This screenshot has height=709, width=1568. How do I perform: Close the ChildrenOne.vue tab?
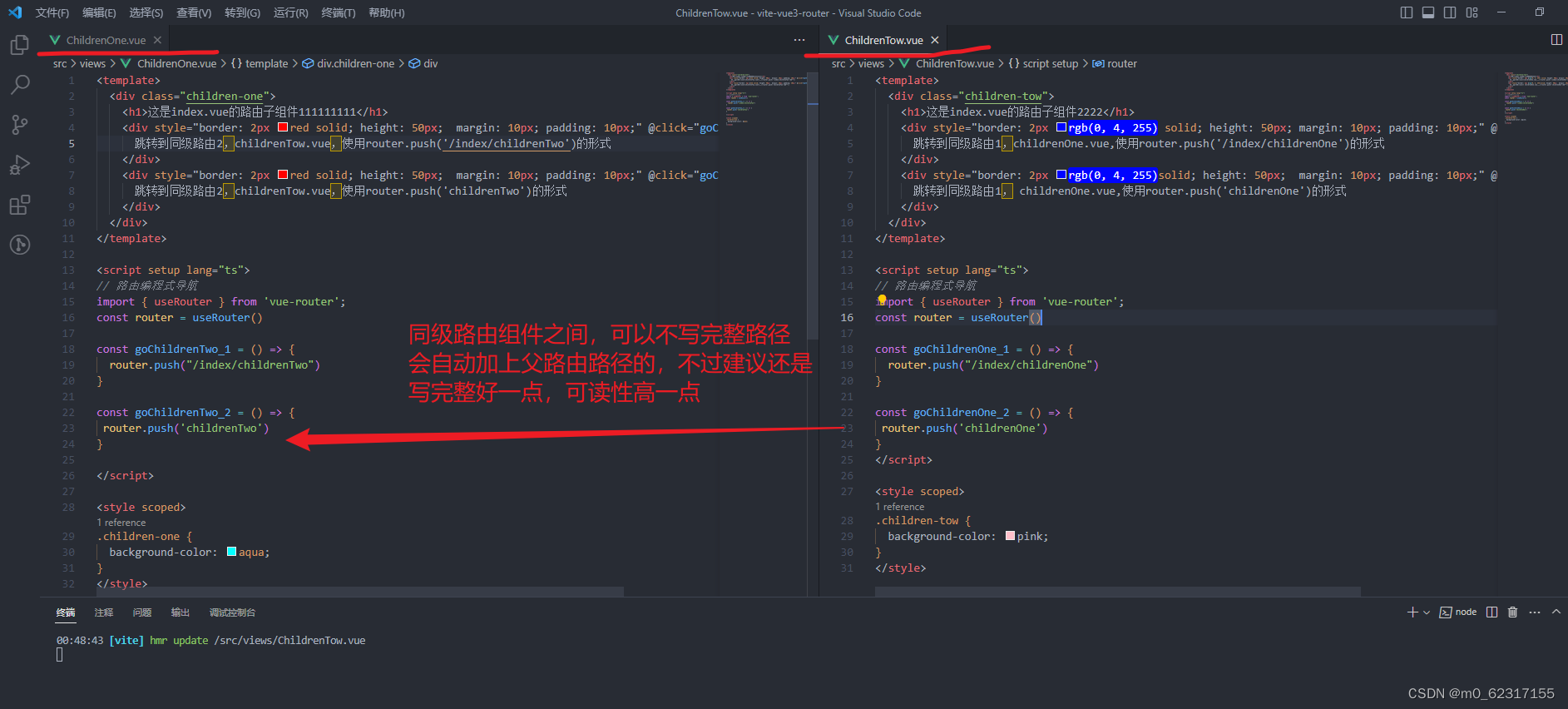point(157,40)
